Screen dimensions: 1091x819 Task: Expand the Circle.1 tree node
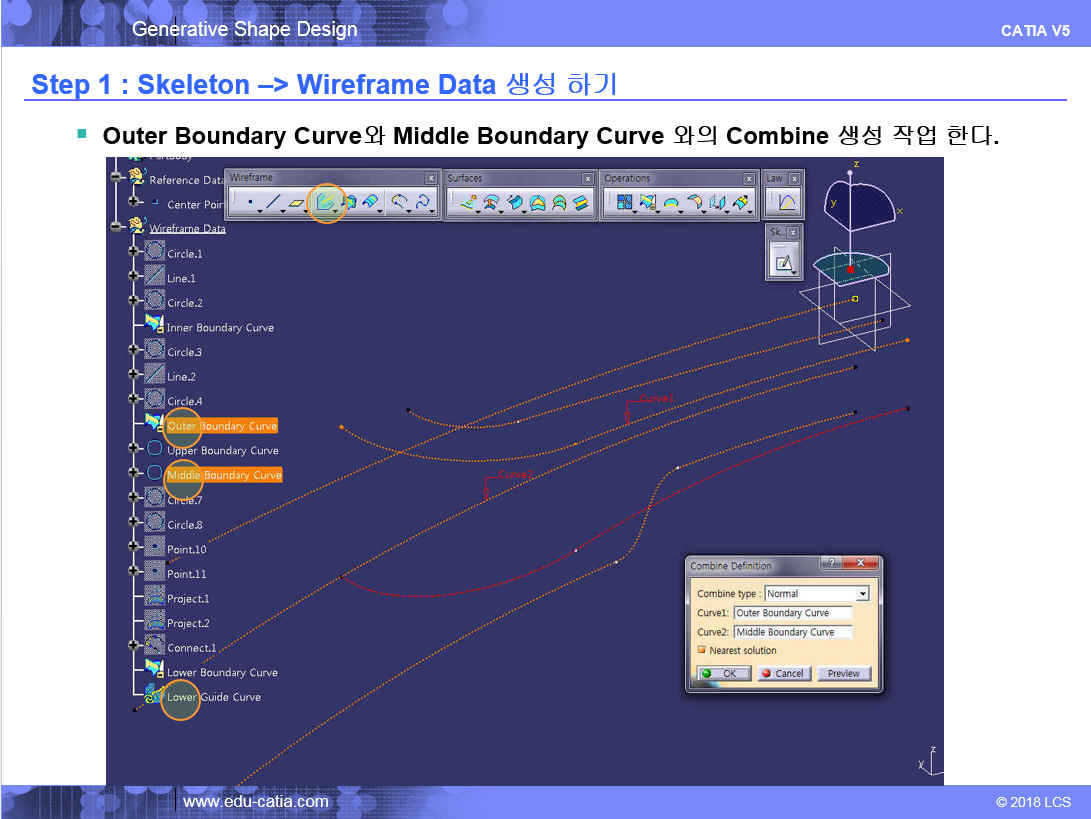132,253
